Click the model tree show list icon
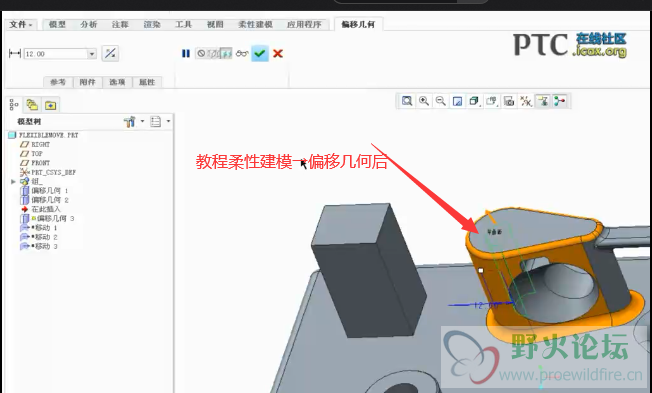 [156, 121]
